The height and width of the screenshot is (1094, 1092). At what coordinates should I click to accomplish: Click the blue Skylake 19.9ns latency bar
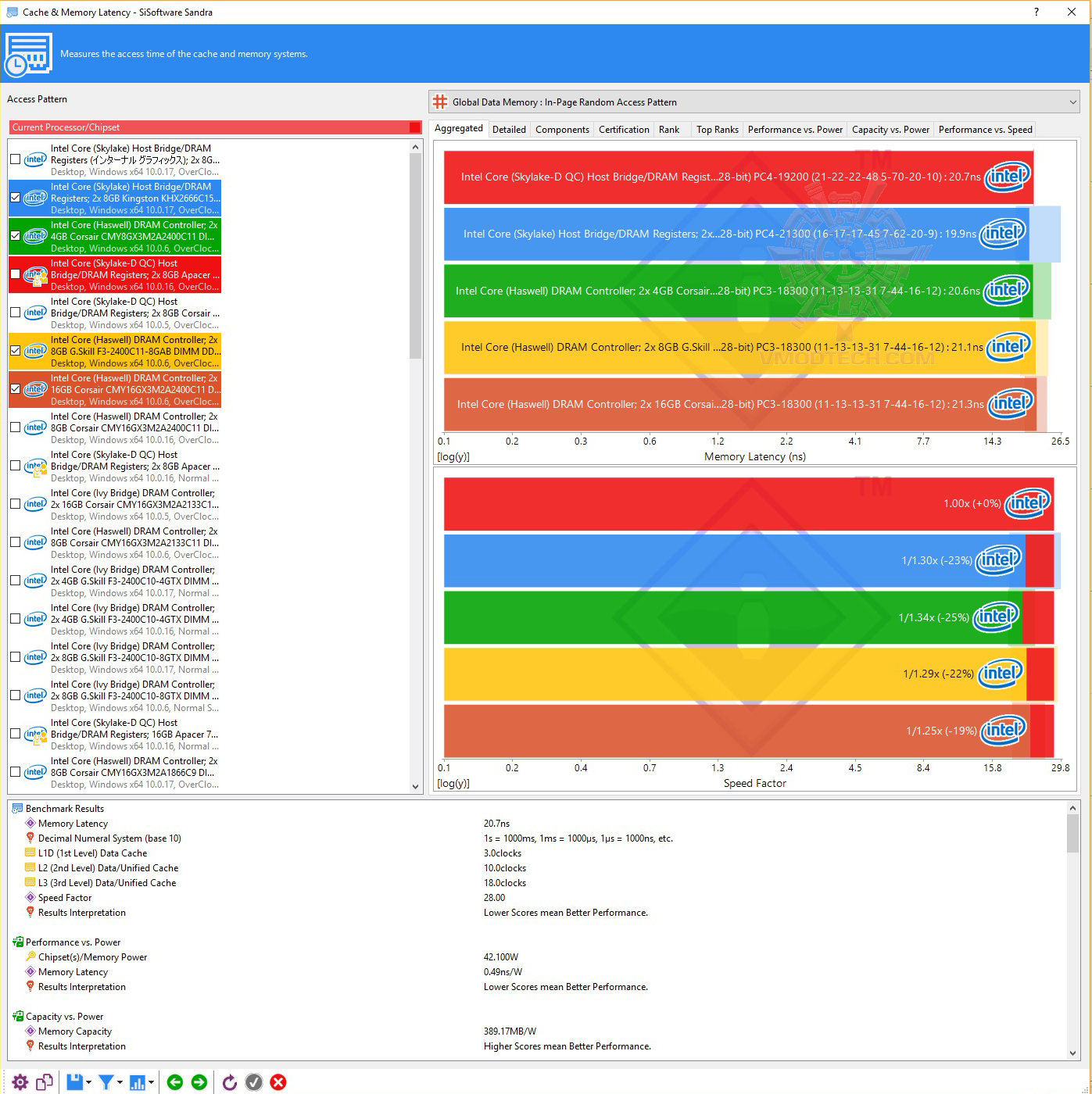736,233
